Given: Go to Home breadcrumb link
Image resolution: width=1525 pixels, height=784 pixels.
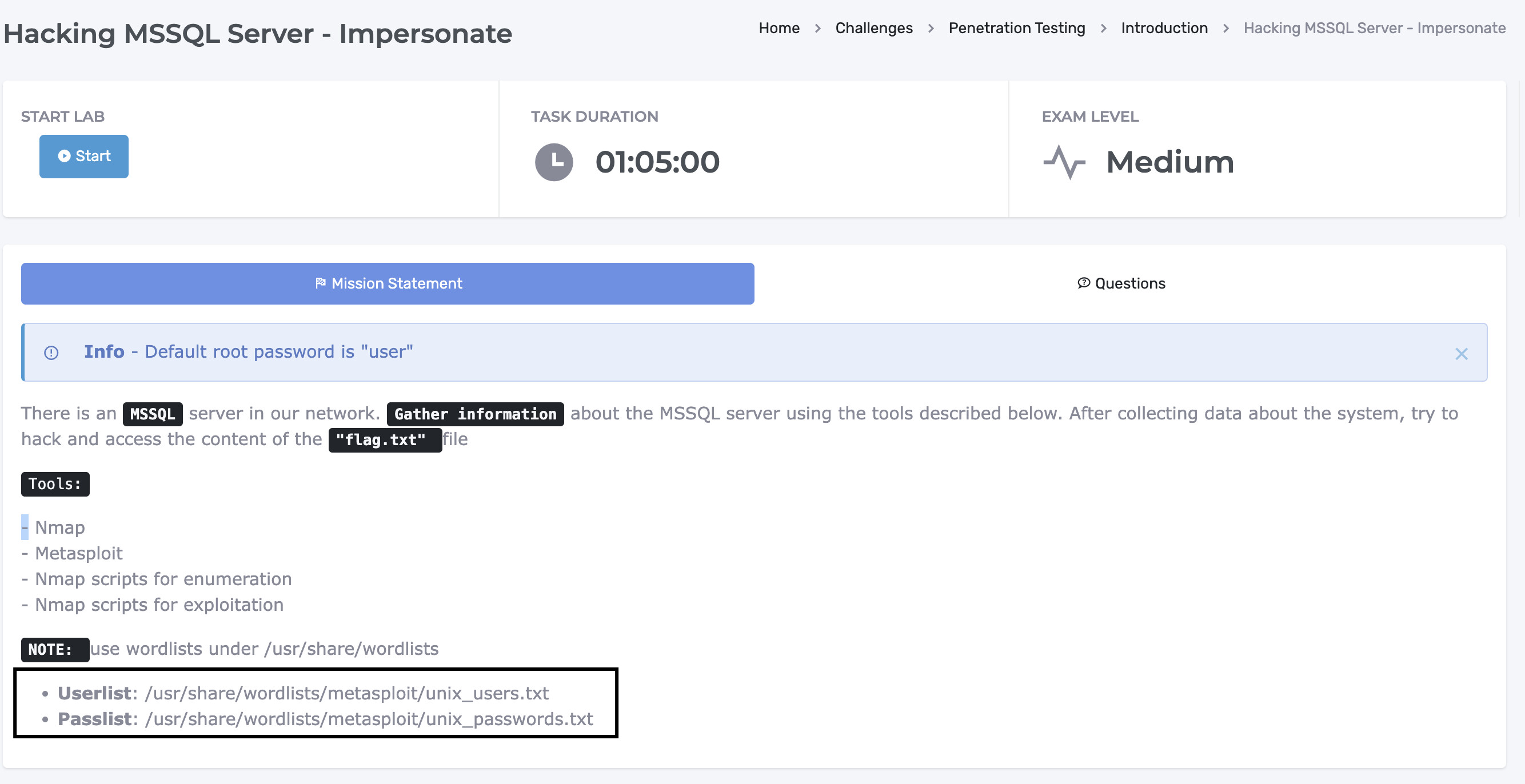Looking at the screenshot, I should point(779,28).
